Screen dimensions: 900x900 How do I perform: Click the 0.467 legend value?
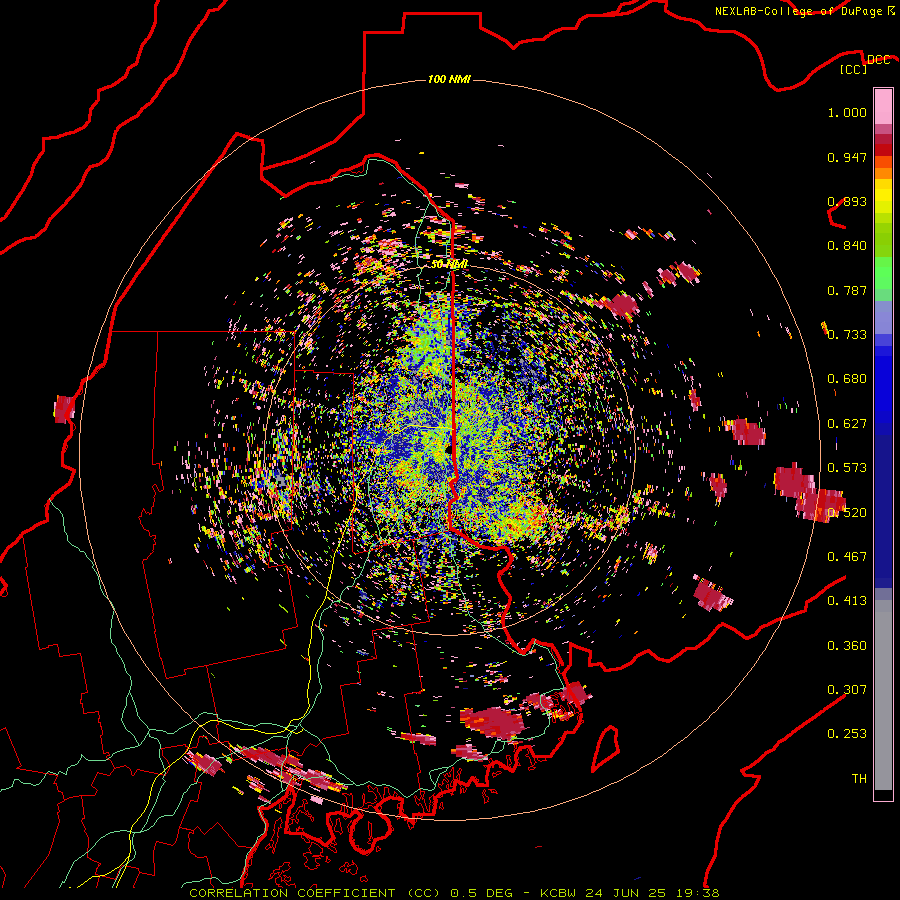(x=847, y=557)
